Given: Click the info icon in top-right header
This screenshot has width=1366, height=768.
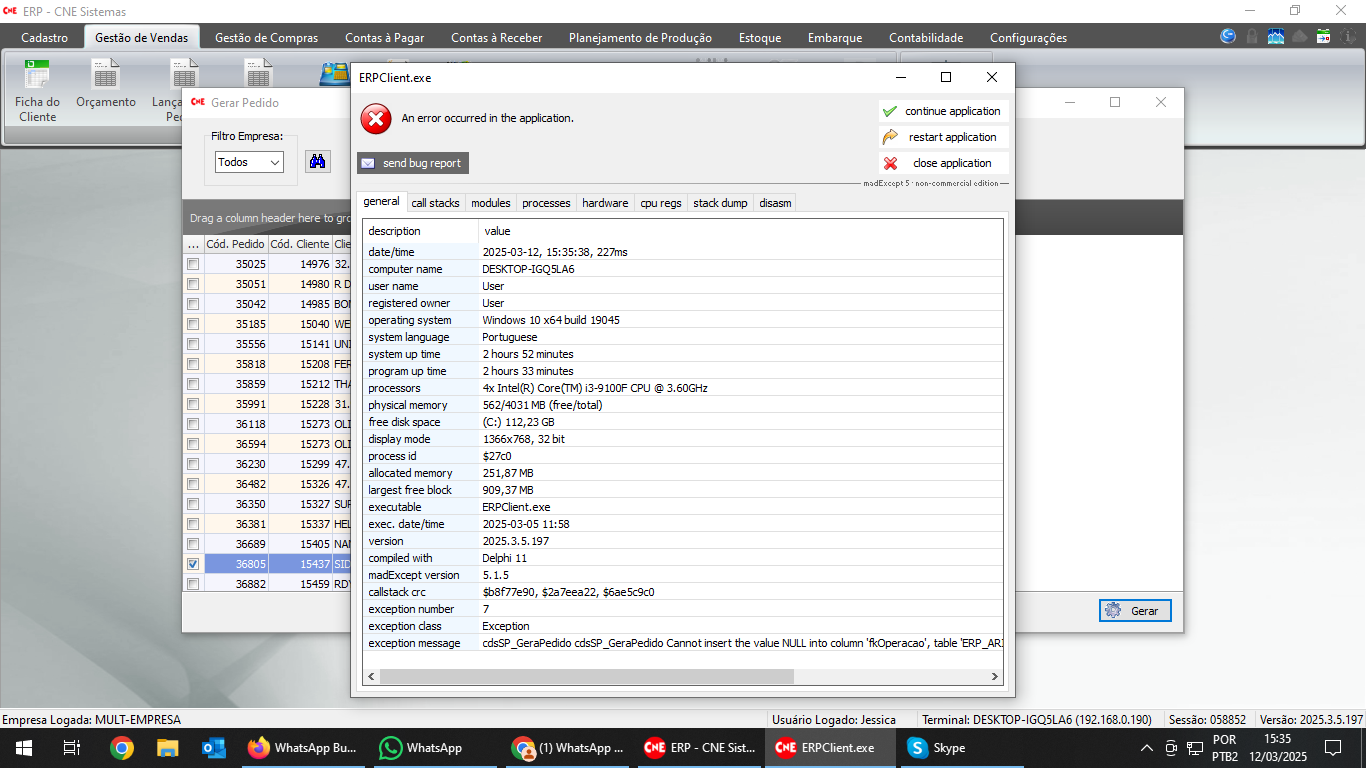Looking at the screenshot, I should [x=1346, y=37].
